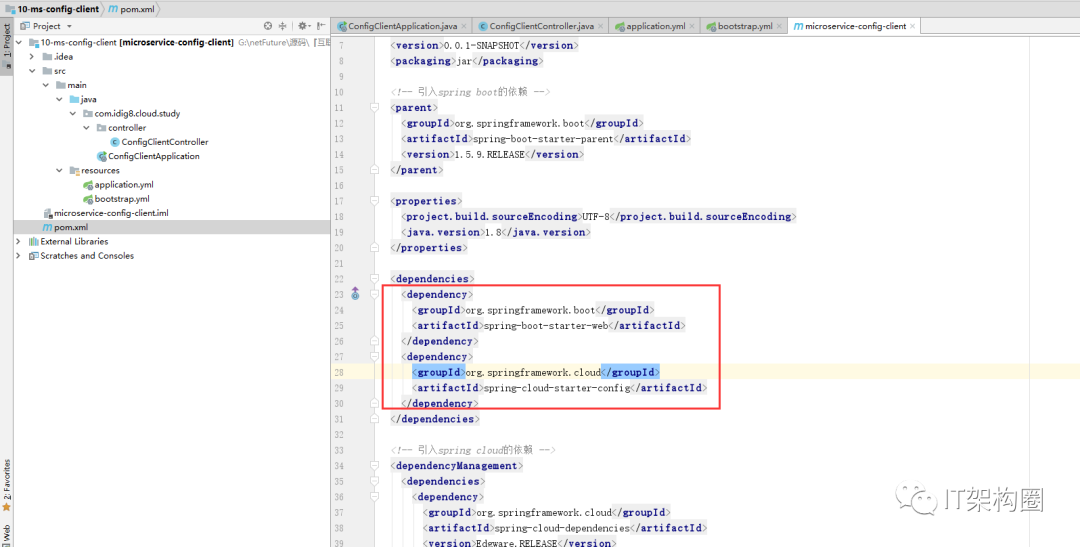Click the resources folder icon
This screenshot has width=1080, height=547.
click(74, 170)
